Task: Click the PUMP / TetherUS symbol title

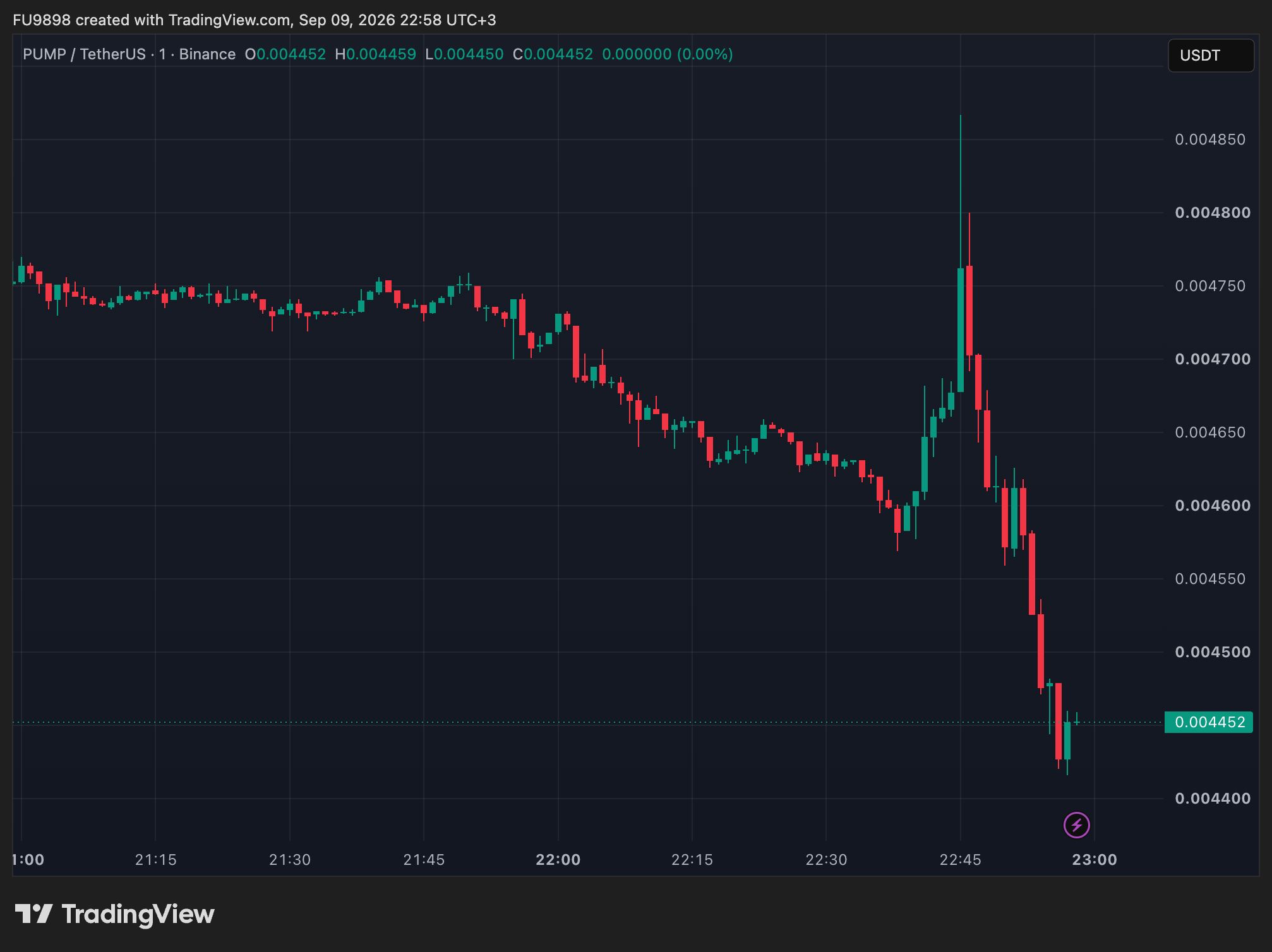Action: pyautogui.click(x=84, y=54)
